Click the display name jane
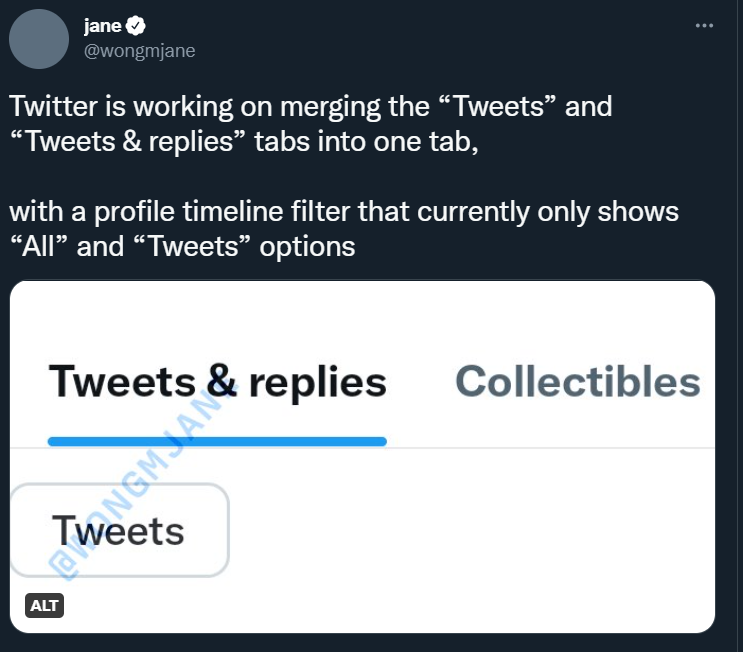 102,27
